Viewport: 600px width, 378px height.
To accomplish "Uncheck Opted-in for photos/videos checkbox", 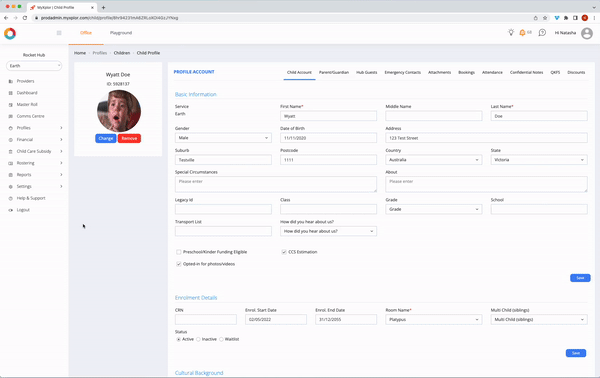I will [179, 264].
